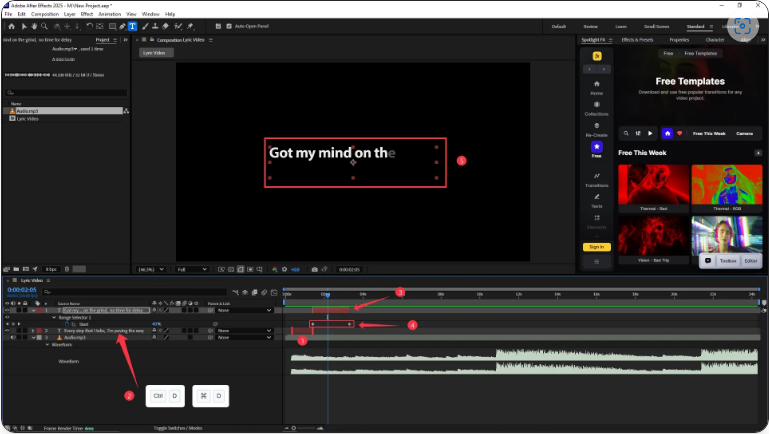Expand layer 2 'Every step that I take'
769x434 pixels.
33,331
